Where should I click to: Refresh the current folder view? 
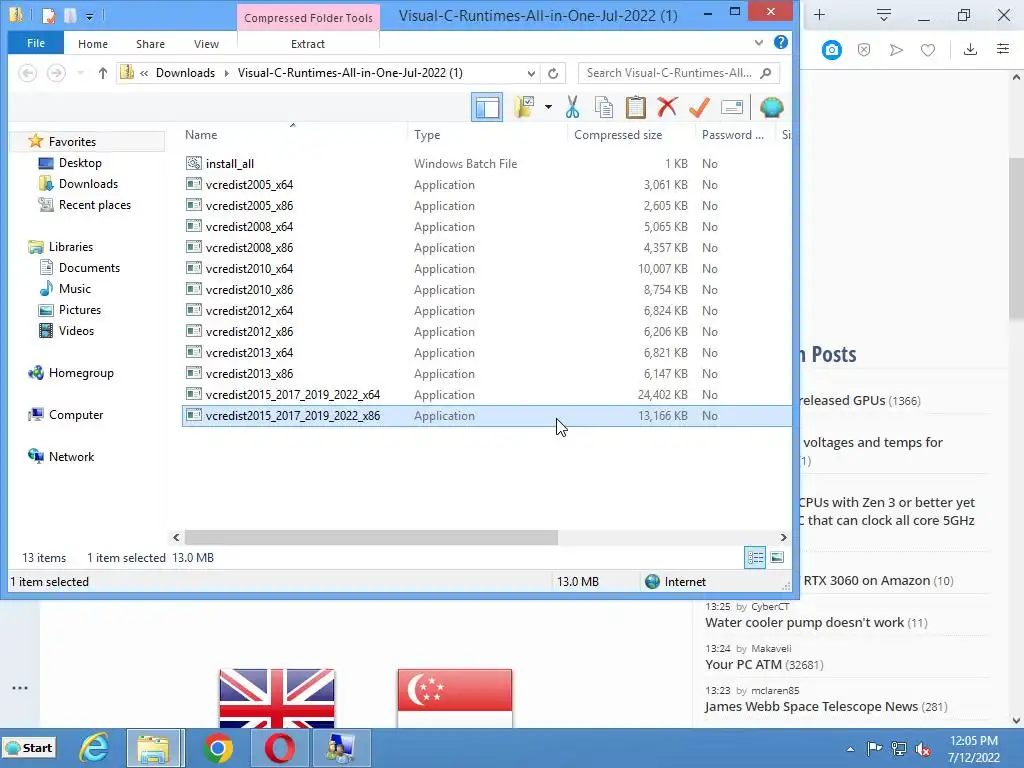553,73
